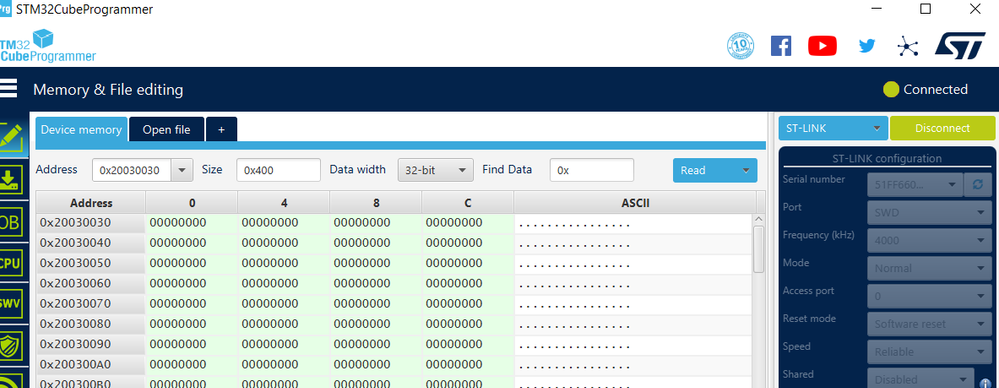Image resolution: width=999 pixels, height=388 pixels.
Task: Open the Reset mode Software reset dropdown
Action: 930,324
